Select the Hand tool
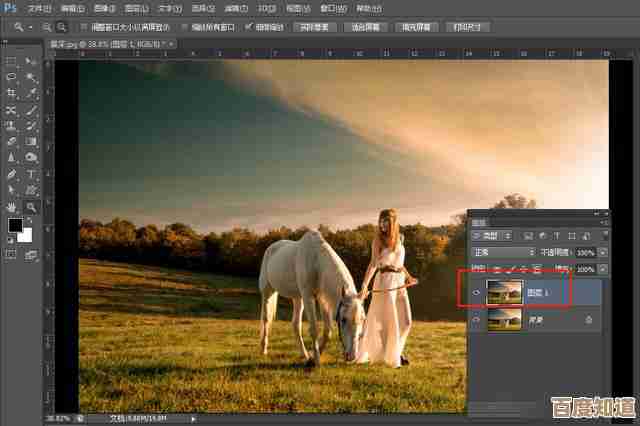This screenshot has width=640, height=426. [x=11, y=206]
